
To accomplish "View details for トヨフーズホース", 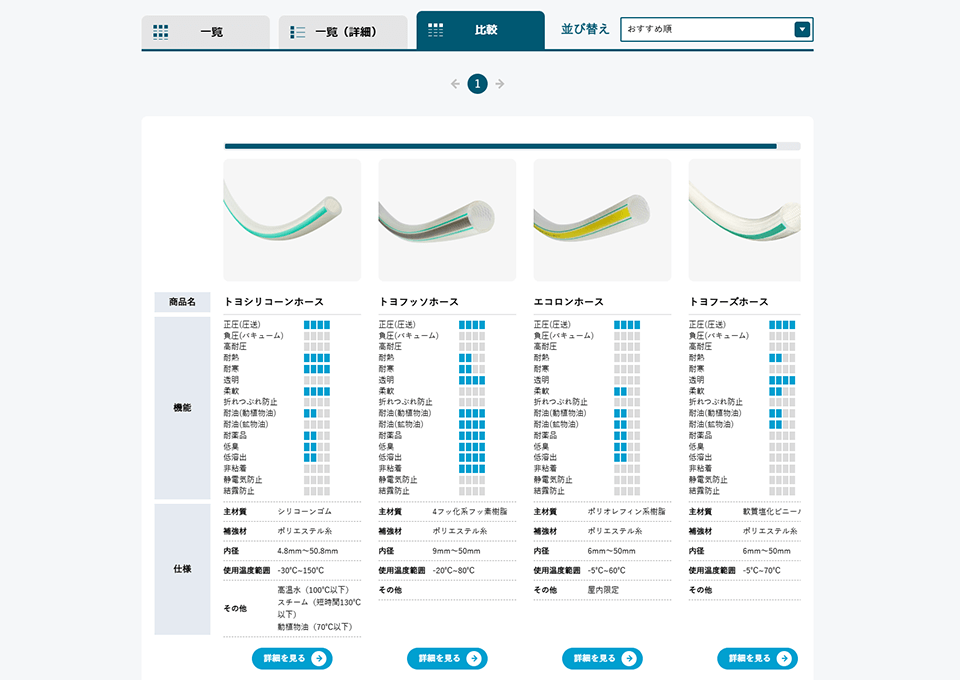I will tap(757, 659).
